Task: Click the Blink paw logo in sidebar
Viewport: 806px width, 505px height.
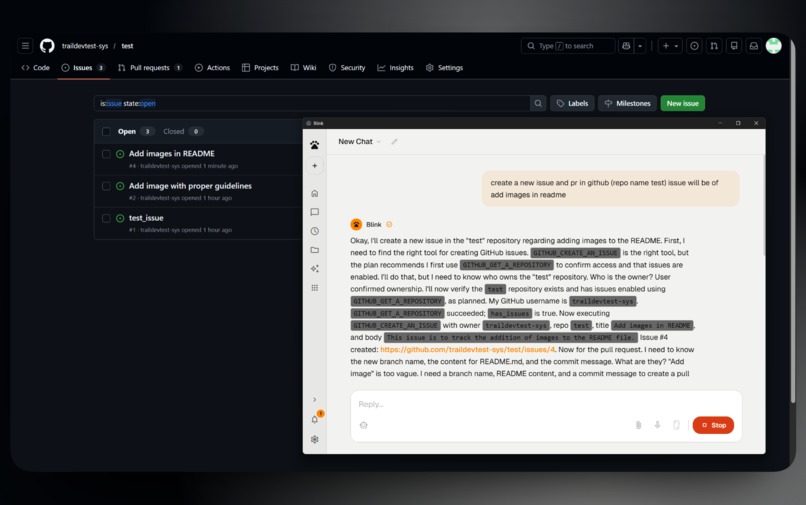Action: (315, 145)
